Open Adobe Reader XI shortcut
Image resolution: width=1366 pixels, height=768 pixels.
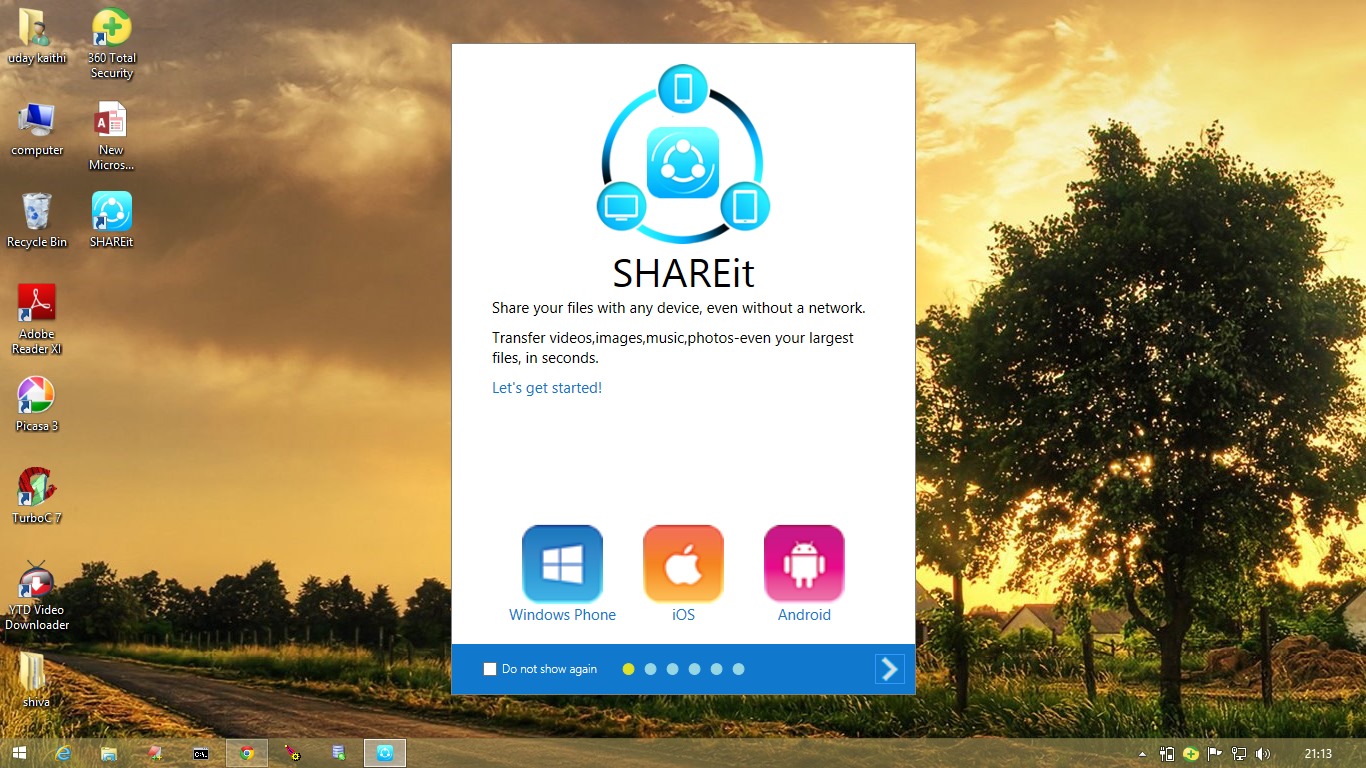37,319
